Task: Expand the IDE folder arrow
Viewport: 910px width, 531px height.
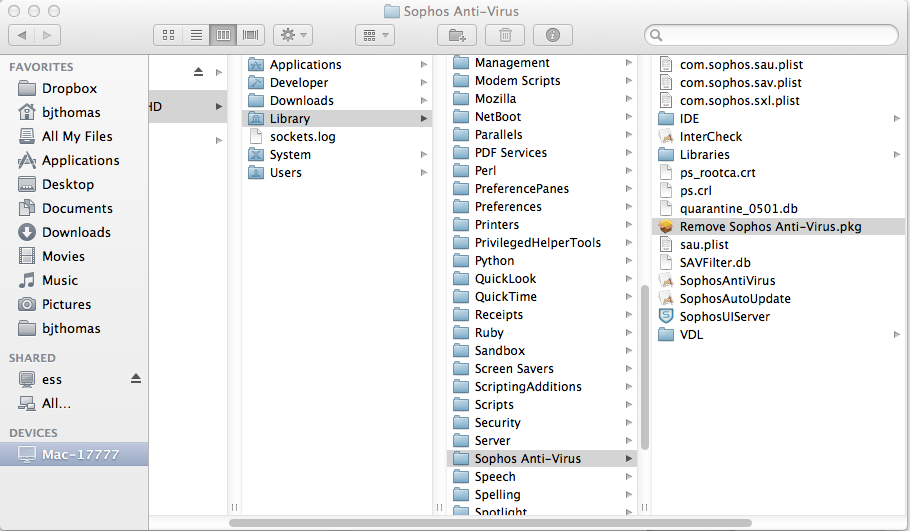Action: [897, 119]
